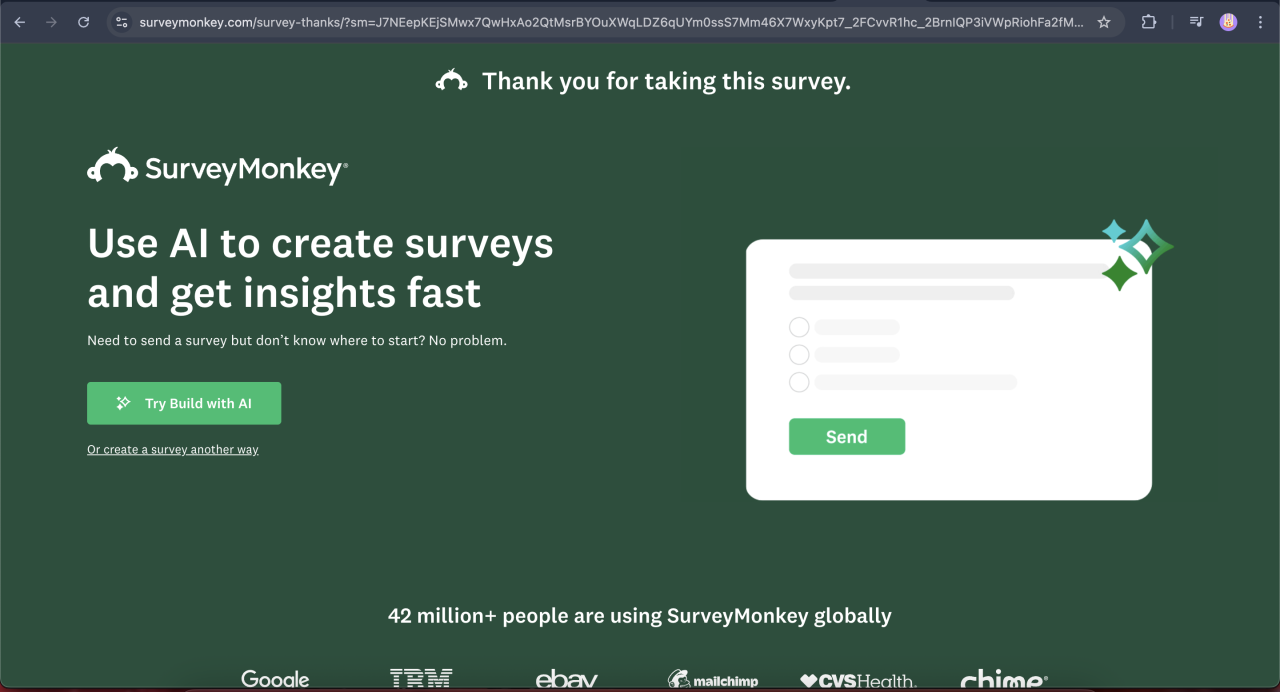
Task: Open the Chrome profile avatar
Action: pyautogui.click(x=1228, y=22)
